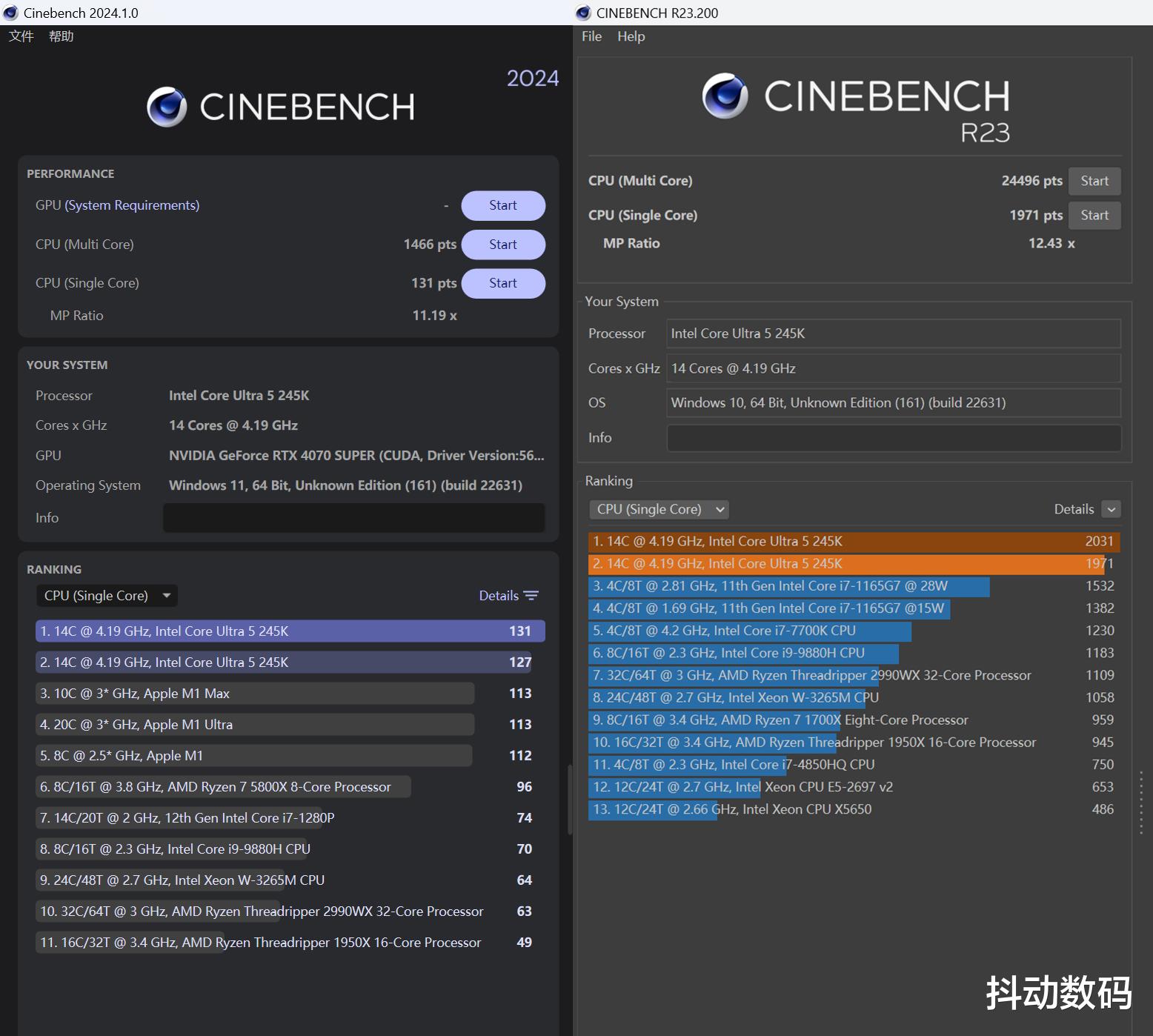The height and width of the screenshot is (1036, 1153).
Task: Click the 24496 pts multi core score
Action: point(1032,181)
